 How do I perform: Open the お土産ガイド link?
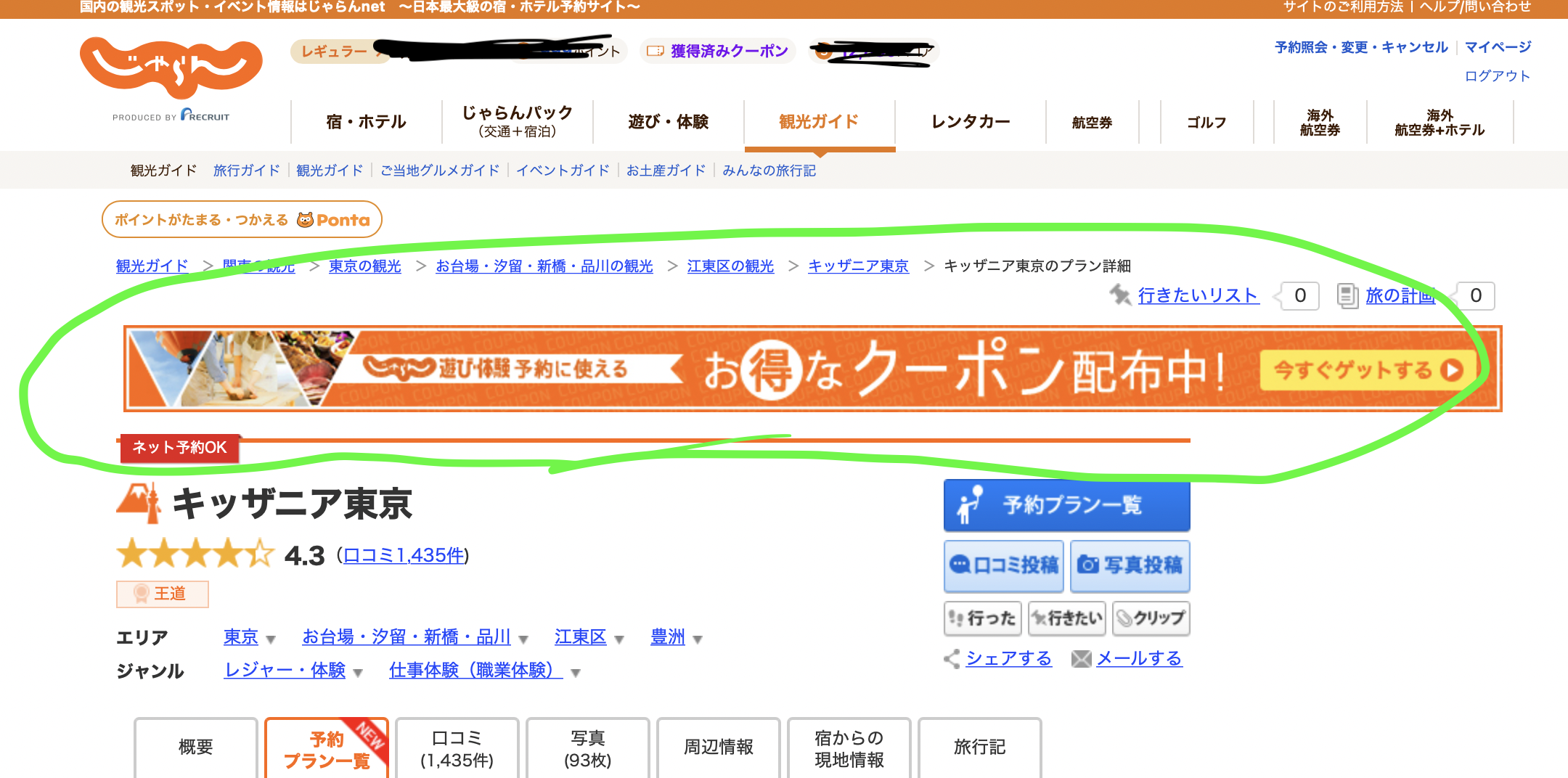666,171
